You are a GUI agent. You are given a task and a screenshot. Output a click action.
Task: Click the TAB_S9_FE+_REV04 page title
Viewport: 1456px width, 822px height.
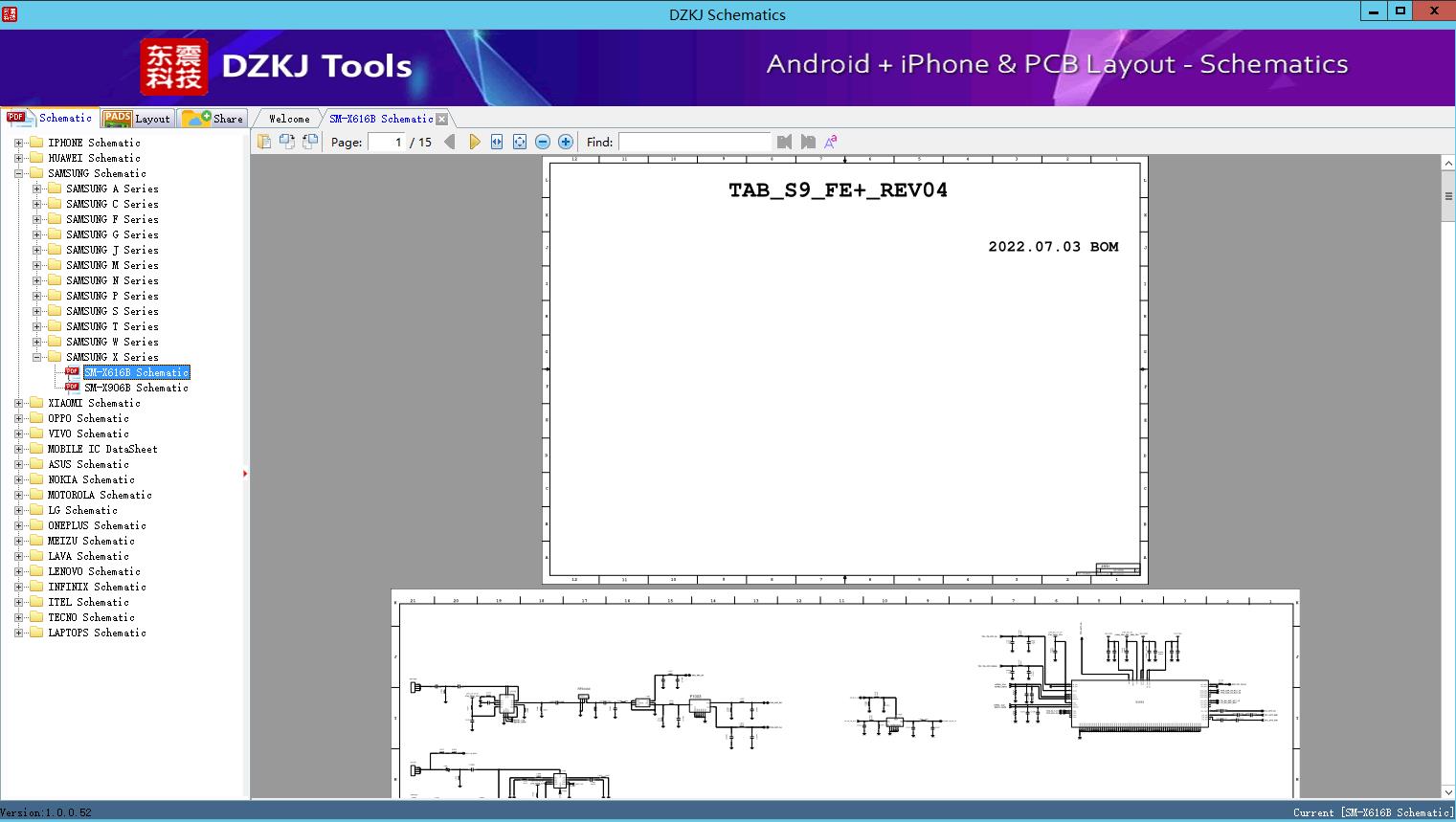click(x=838, y=189)
